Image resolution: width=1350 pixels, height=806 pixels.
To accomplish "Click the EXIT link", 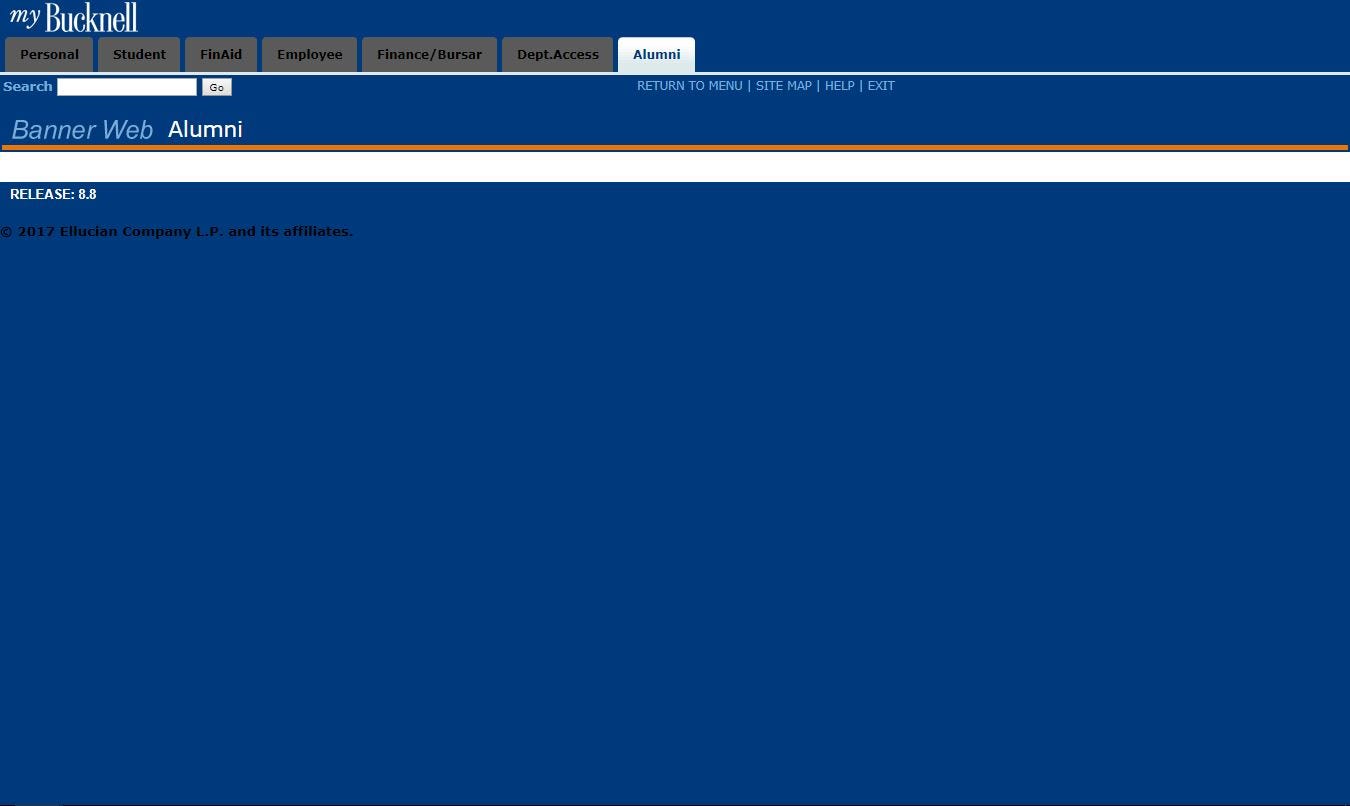I will coord(881,86).
